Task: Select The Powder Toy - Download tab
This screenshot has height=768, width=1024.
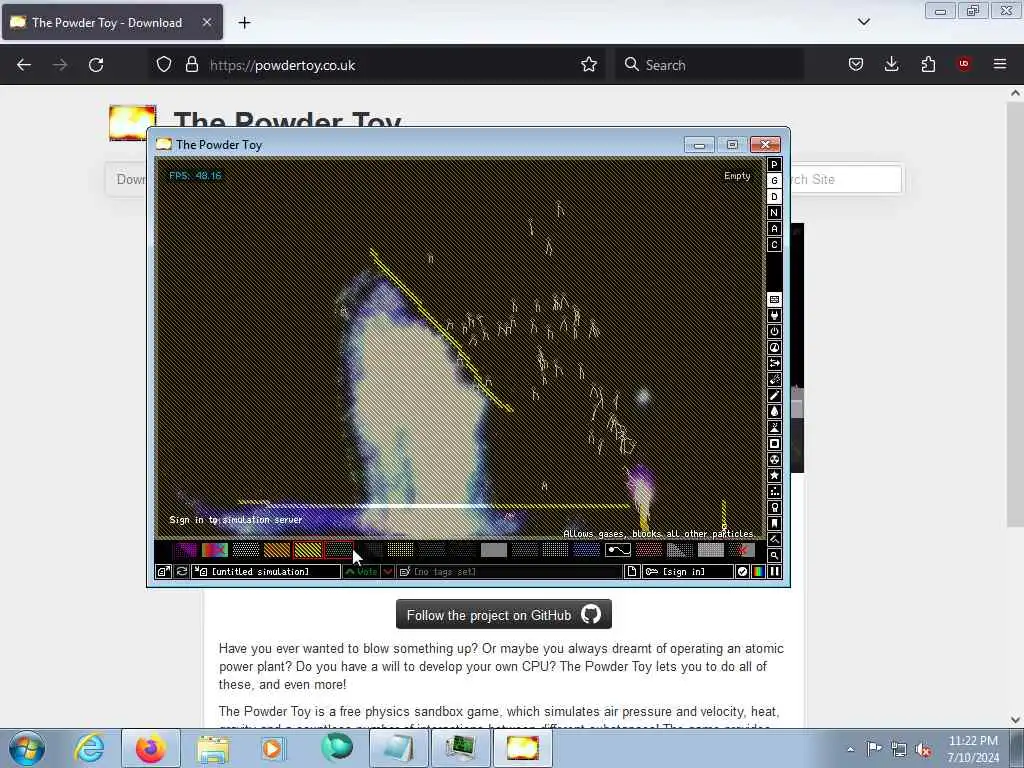Action: pyautogui.click(x=112, y=22)
